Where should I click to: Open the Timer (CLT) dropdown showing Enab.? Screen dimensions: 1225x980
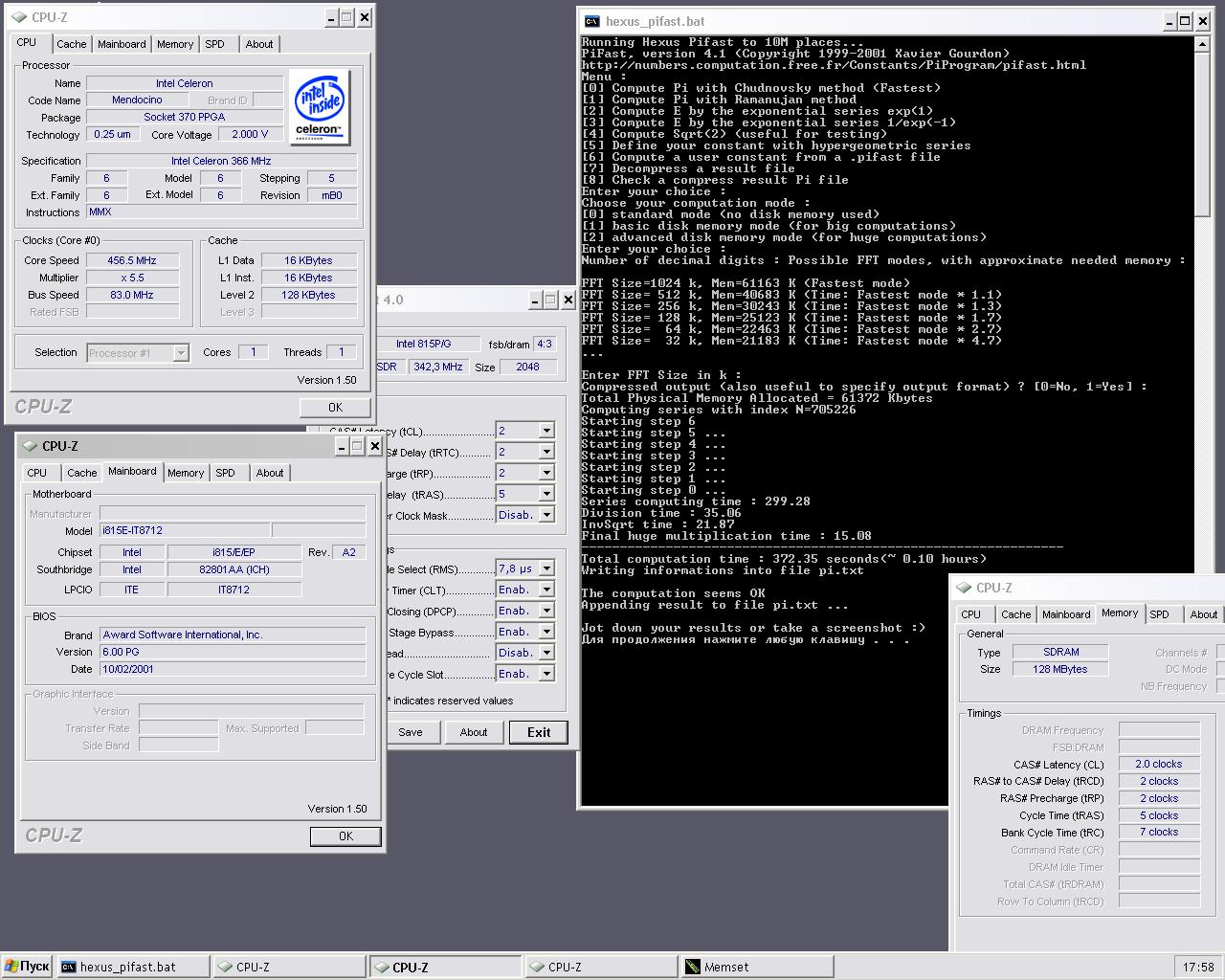coord(546,590)
